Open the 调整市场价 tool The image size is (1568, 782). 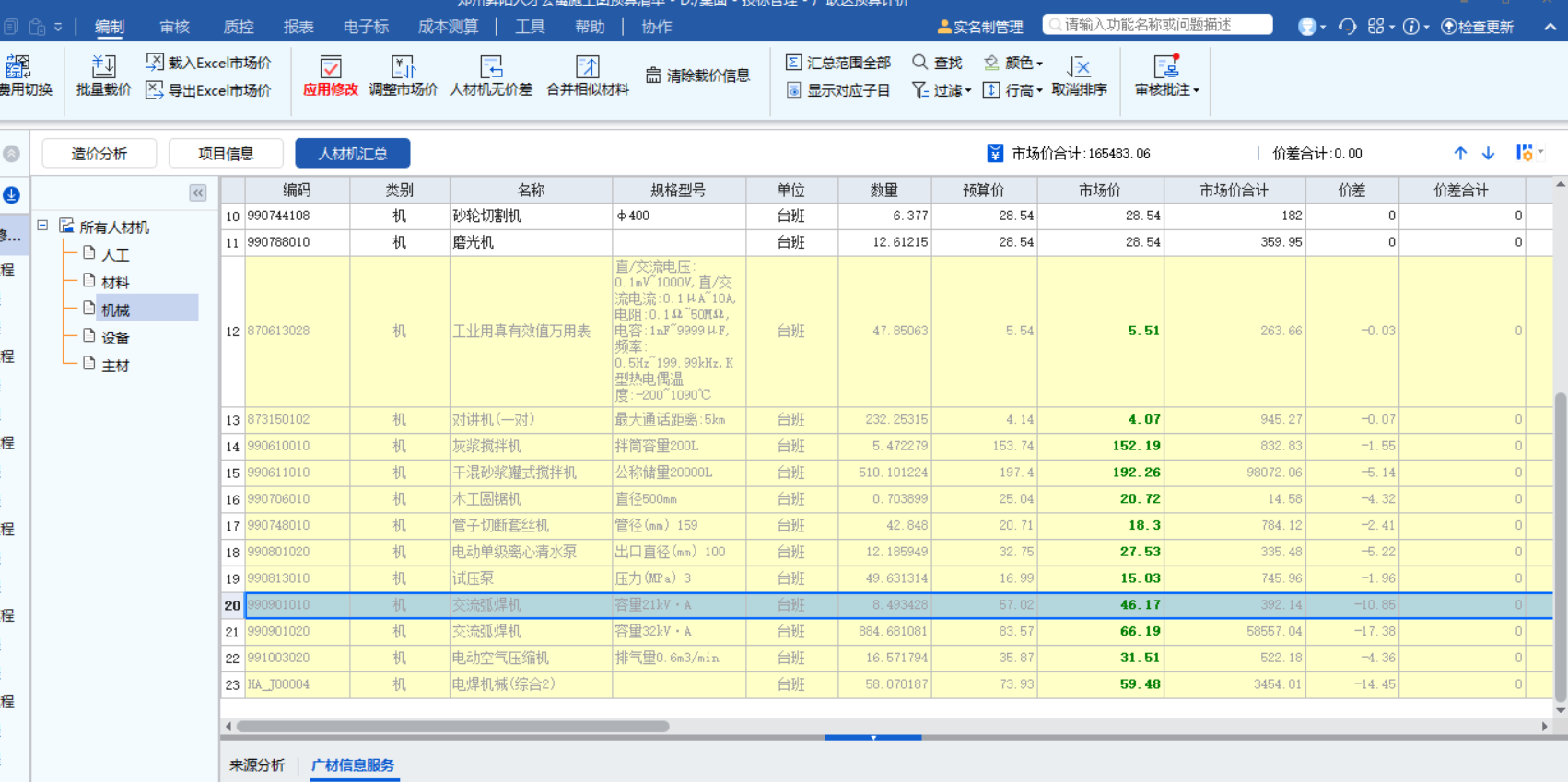point(404,76)
